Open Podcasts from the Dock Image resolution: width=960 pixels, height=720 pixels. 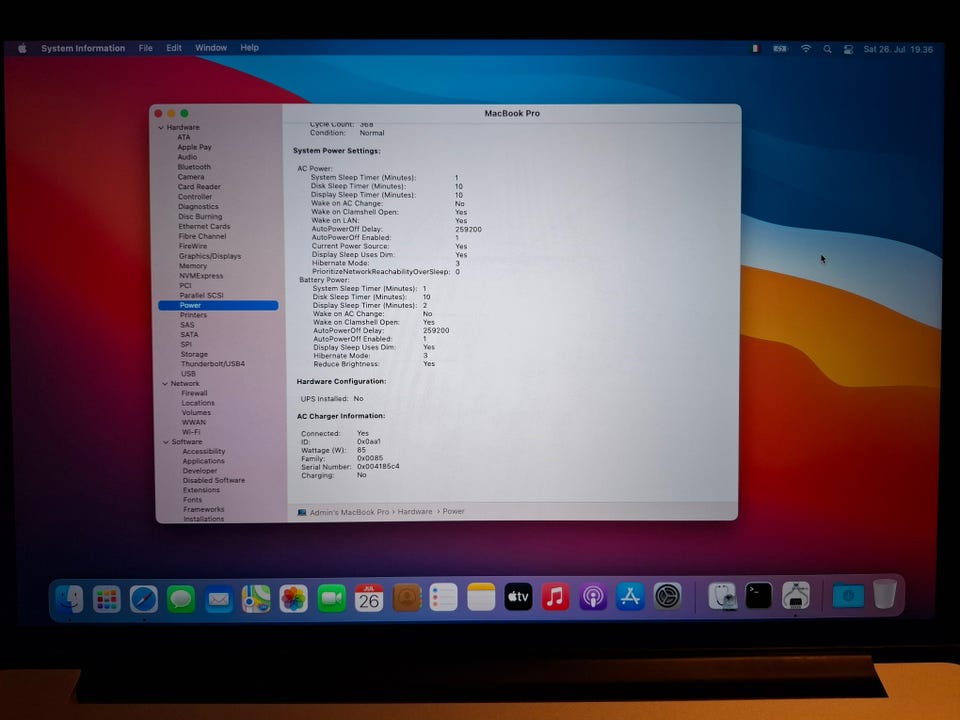(593, 596)
